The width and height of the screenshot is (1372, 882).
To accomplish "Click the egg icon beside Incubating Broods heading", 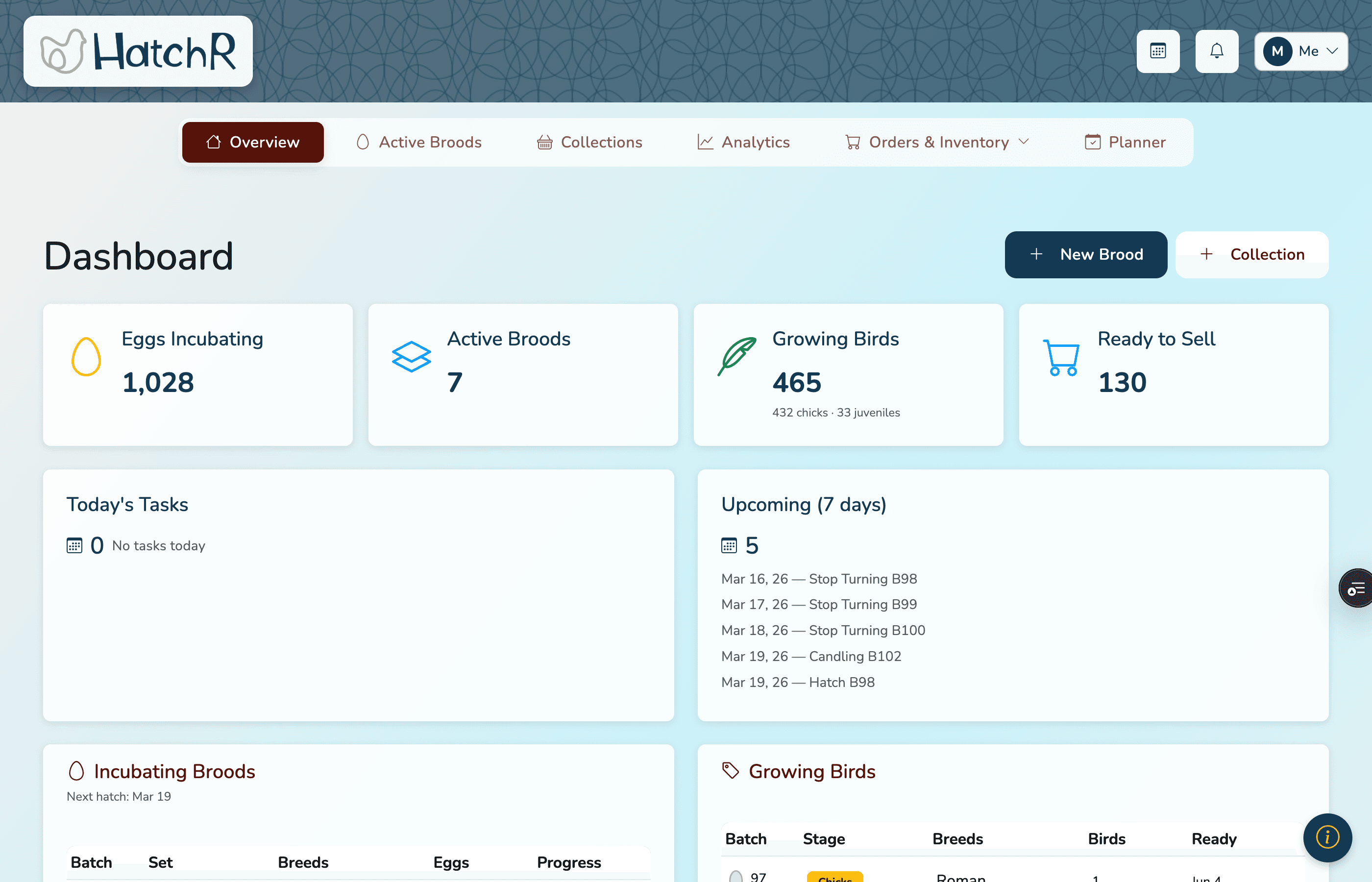I will tap(76, 771).
